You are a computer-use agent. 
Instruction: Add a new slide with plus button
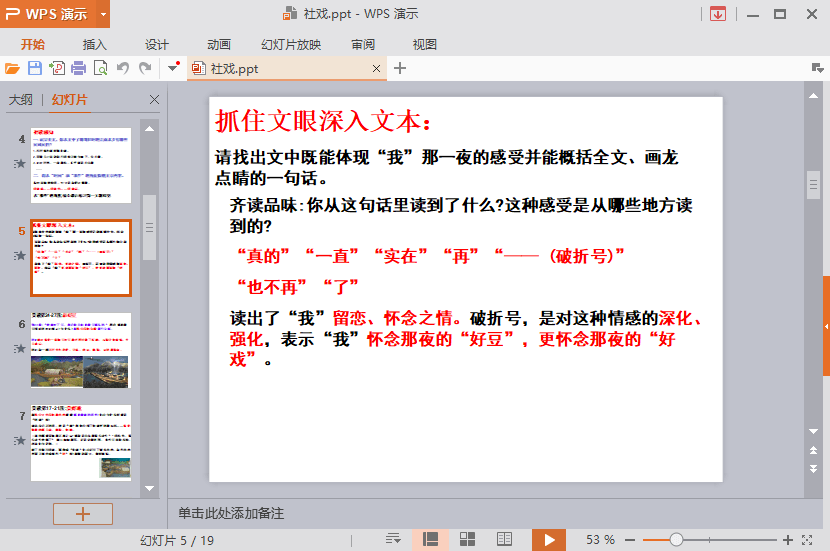click(x=83, y=514)
